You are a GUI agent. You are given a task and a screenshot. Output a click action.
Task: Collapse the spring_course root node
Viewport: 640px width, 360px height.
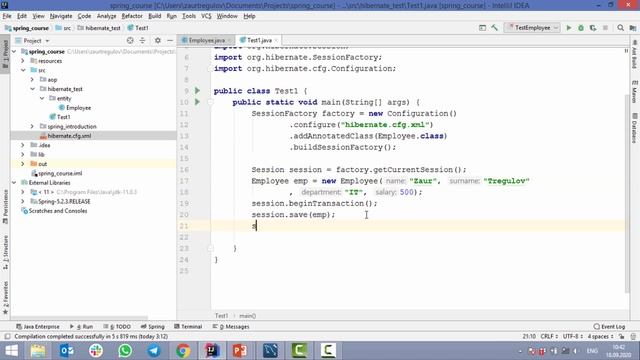tap(15, 52)
